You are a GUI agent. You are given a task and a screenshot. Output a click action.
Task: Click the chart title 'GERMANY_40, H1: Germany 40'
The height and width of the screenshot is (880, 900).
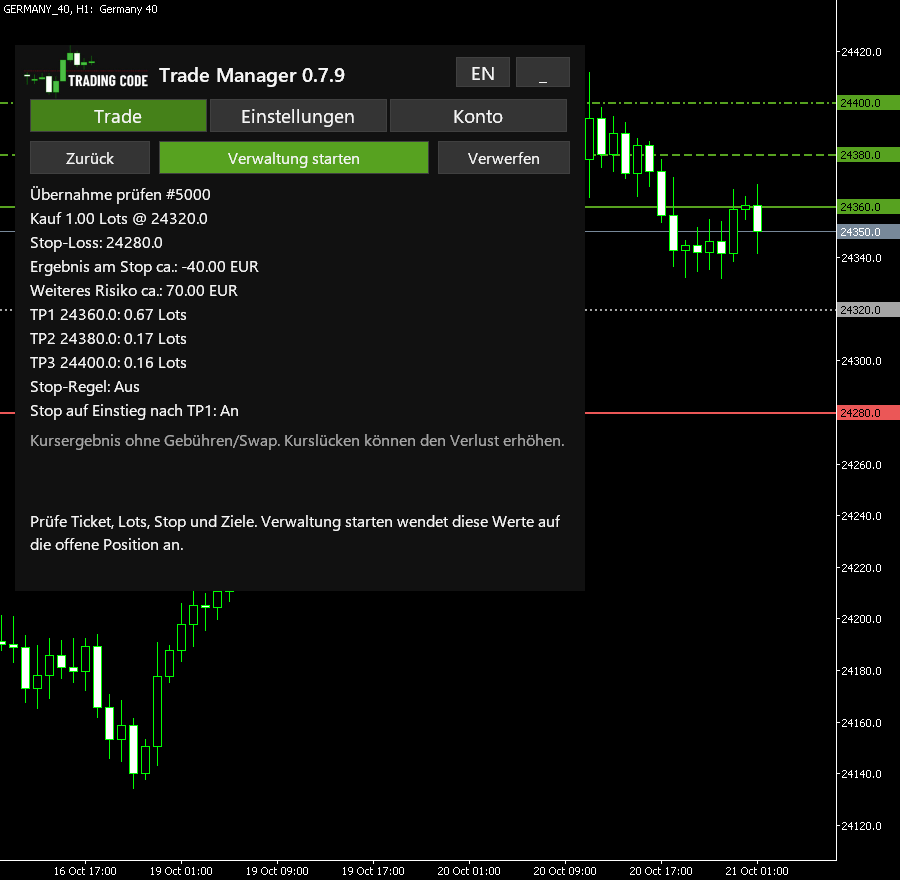(x=80, y=9)
